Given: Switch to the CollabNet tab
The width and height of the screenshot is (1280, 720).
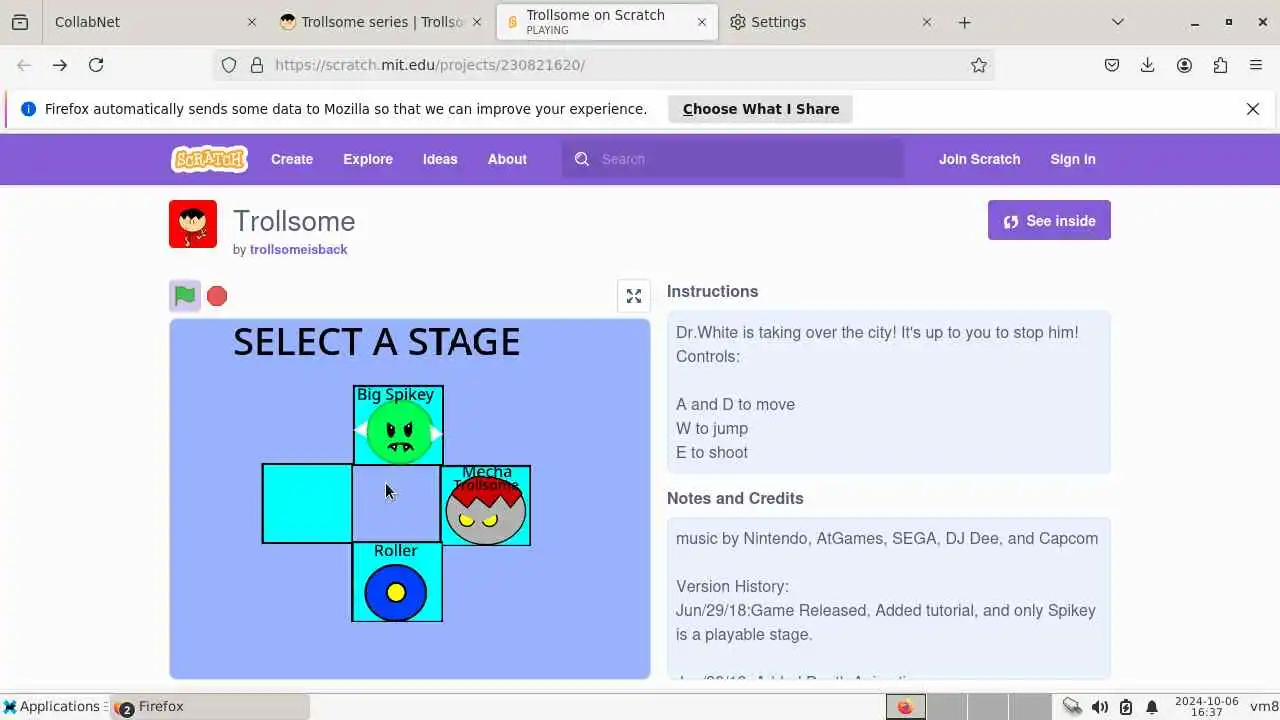Looking at the screenshot, I should 150,22.
